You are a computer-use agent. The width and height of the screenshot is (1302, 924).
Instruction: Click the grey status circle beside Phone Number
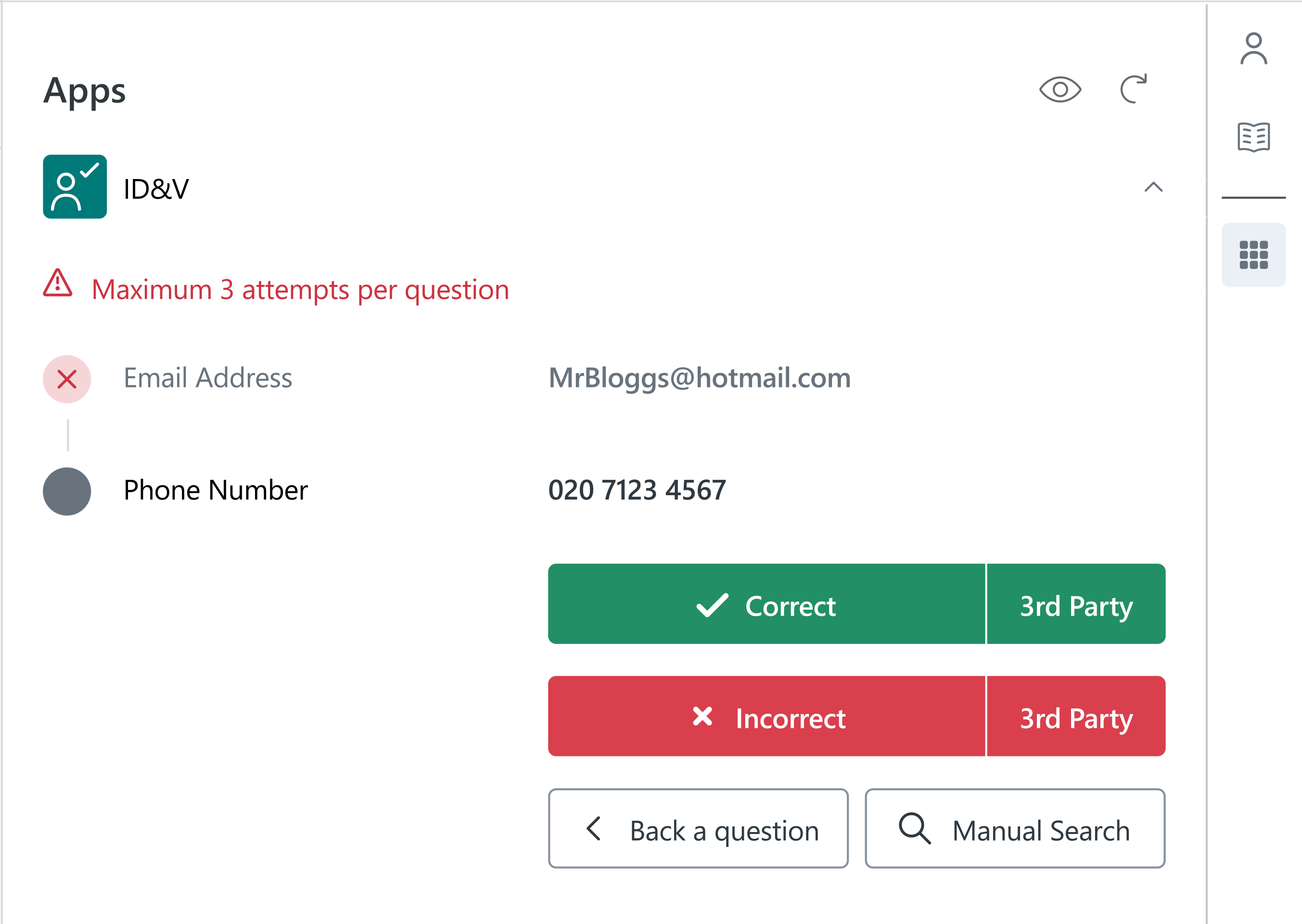67,491
